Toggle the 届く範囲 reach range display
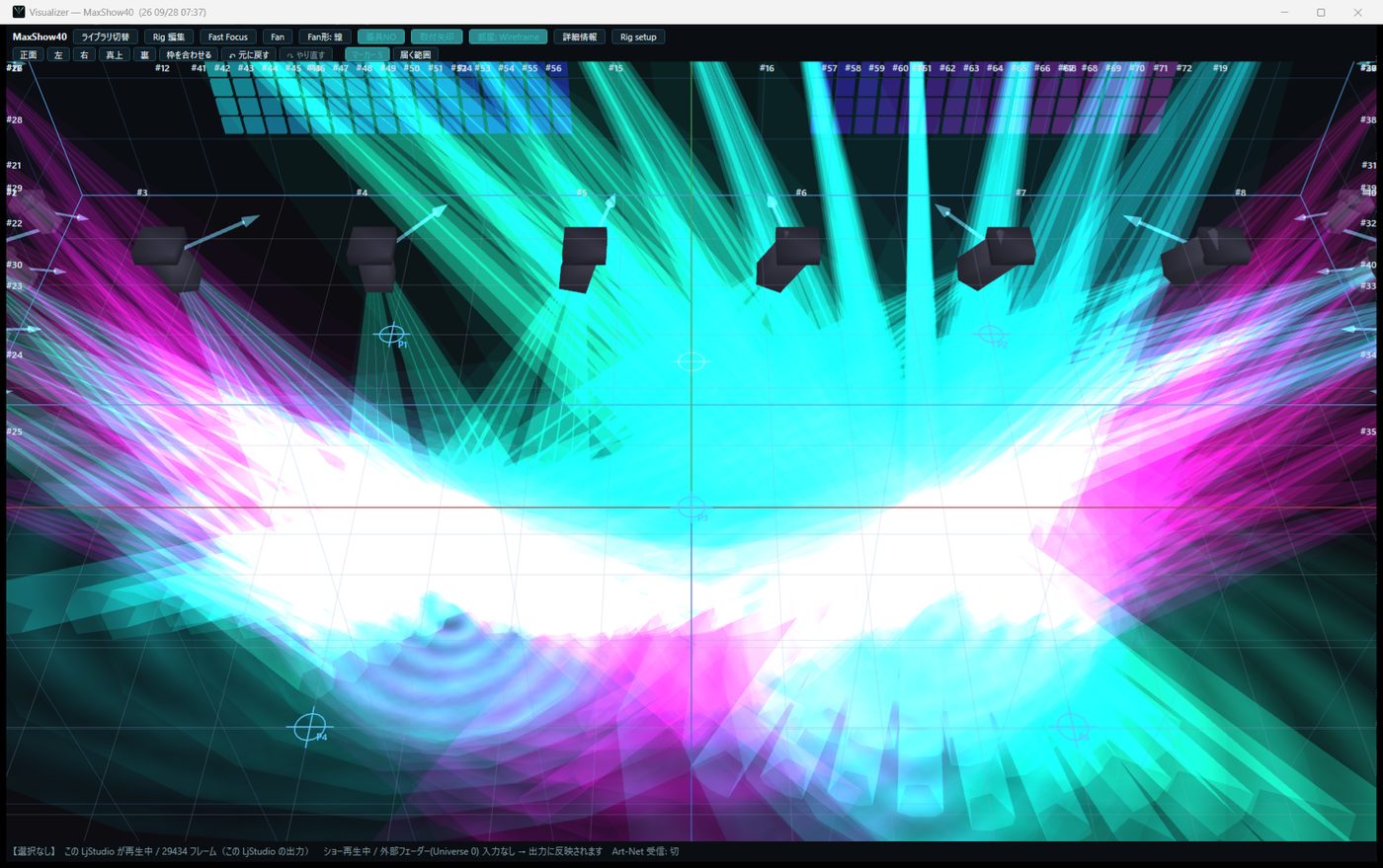1383x868 pixels. point(416,55)
